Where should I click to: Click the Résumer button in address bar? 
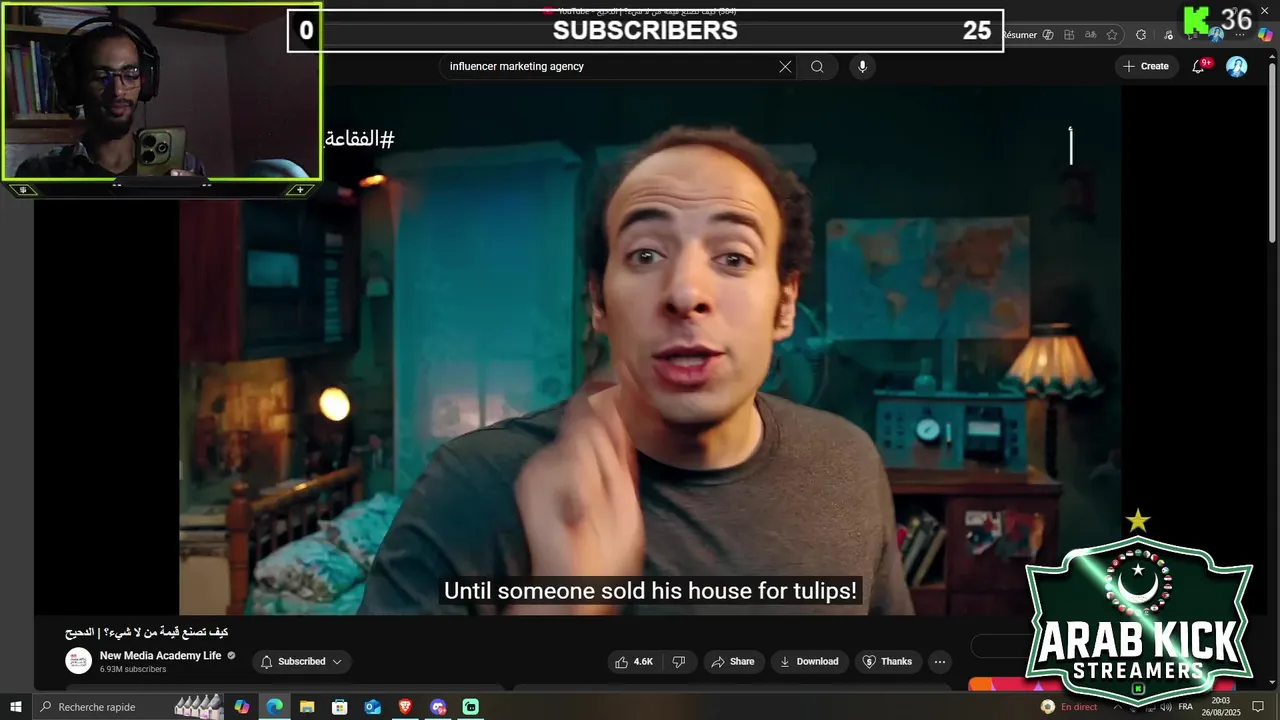(x=1019, y=35)
